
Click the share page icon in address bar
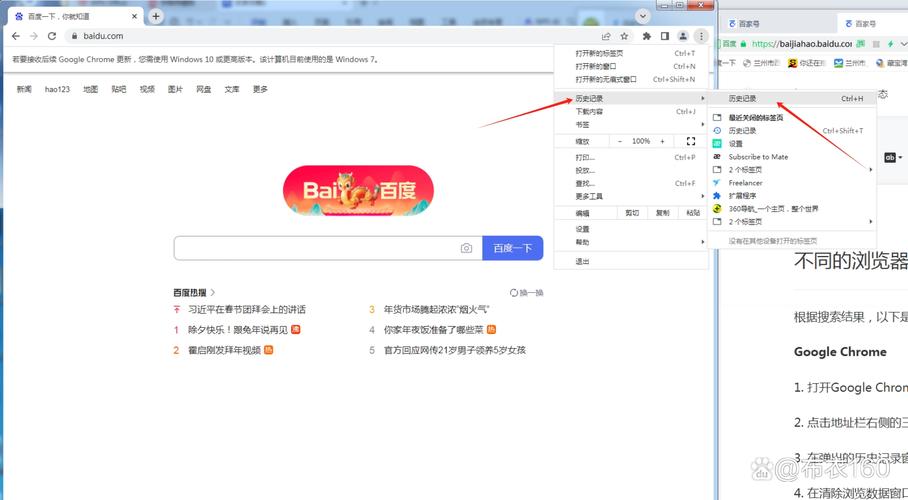point(606,36)
